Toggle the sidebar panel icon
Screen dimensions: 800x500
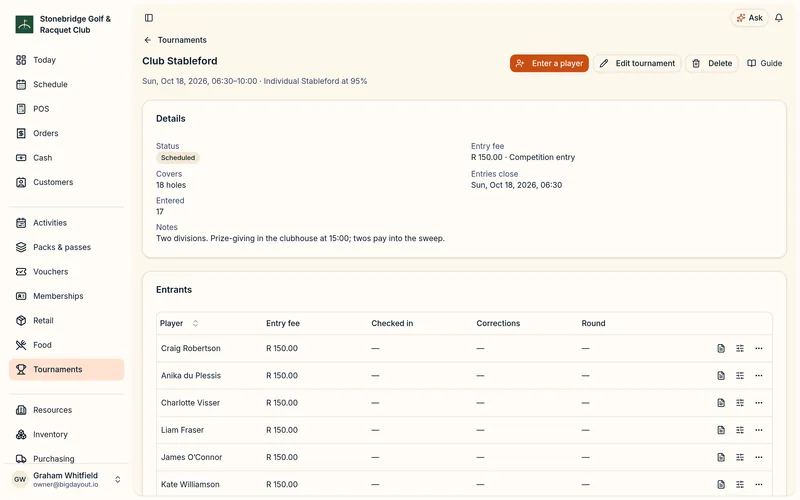pos(149,18)
